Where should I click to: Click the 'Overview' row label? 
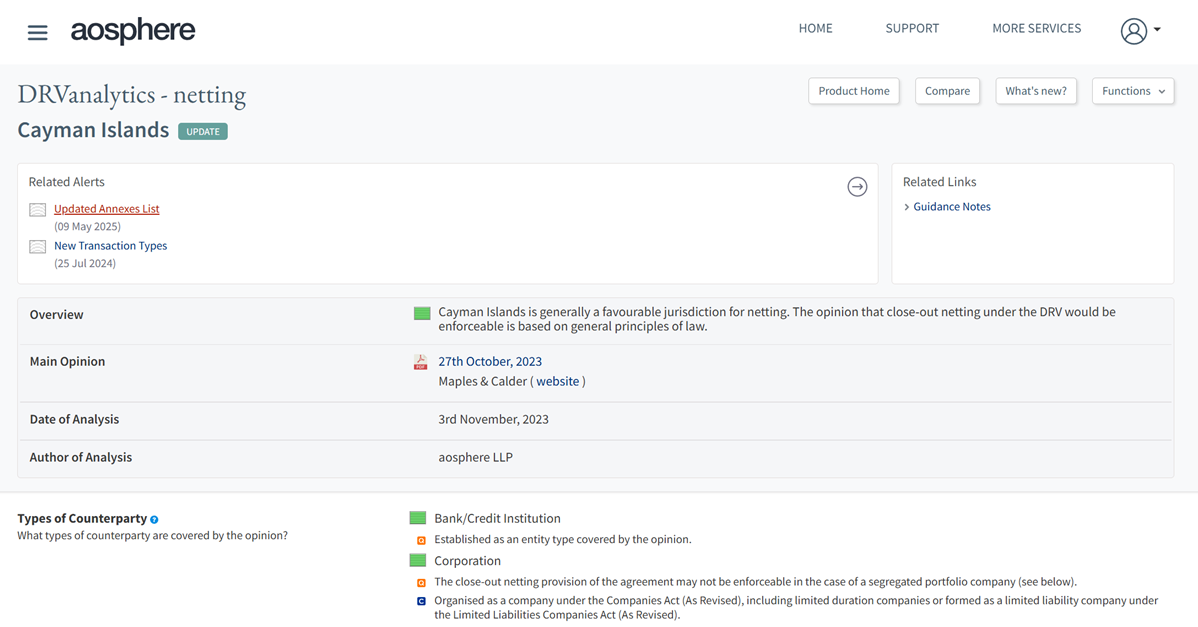(x=57, y=315)
